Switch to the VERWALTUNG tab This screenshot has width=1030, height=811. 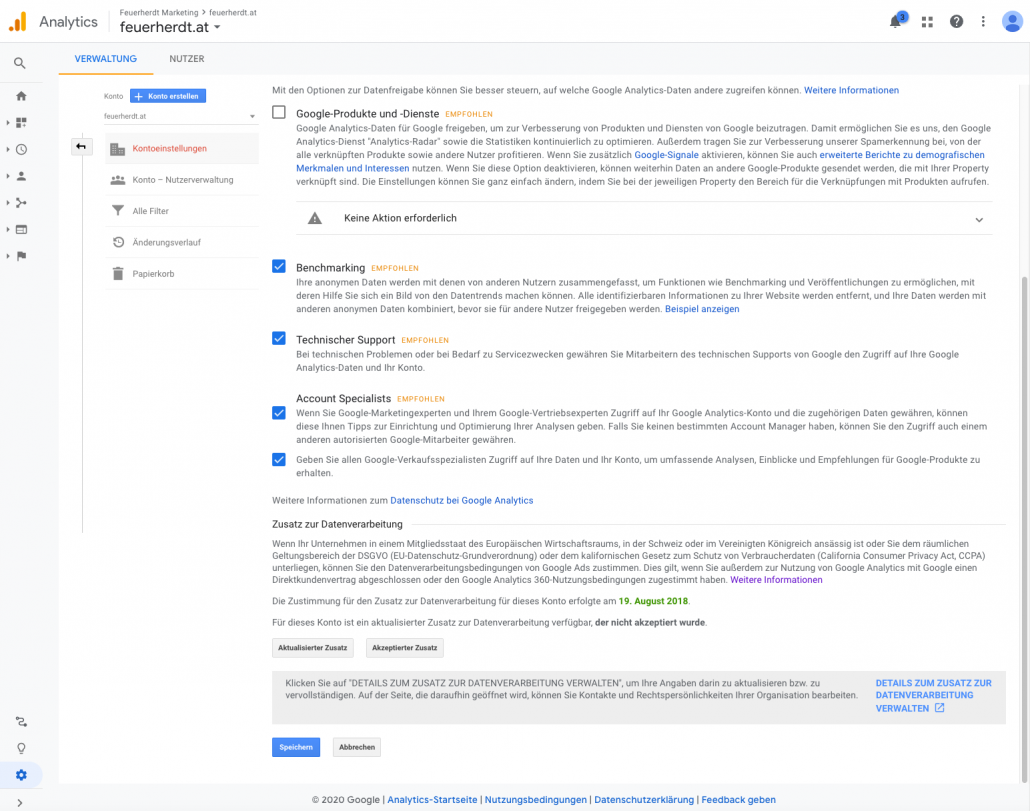click(106, 59)
